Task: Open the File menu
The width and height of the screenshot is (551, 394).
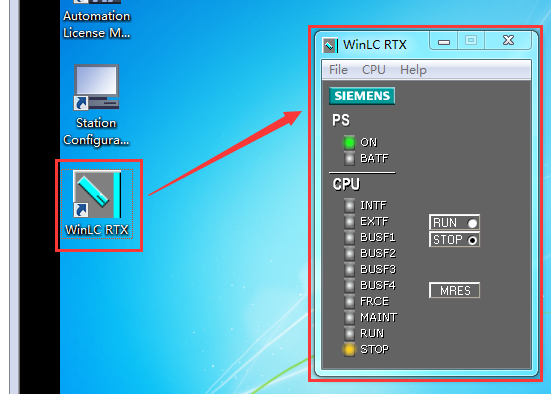Action: [x=338, y=70]
